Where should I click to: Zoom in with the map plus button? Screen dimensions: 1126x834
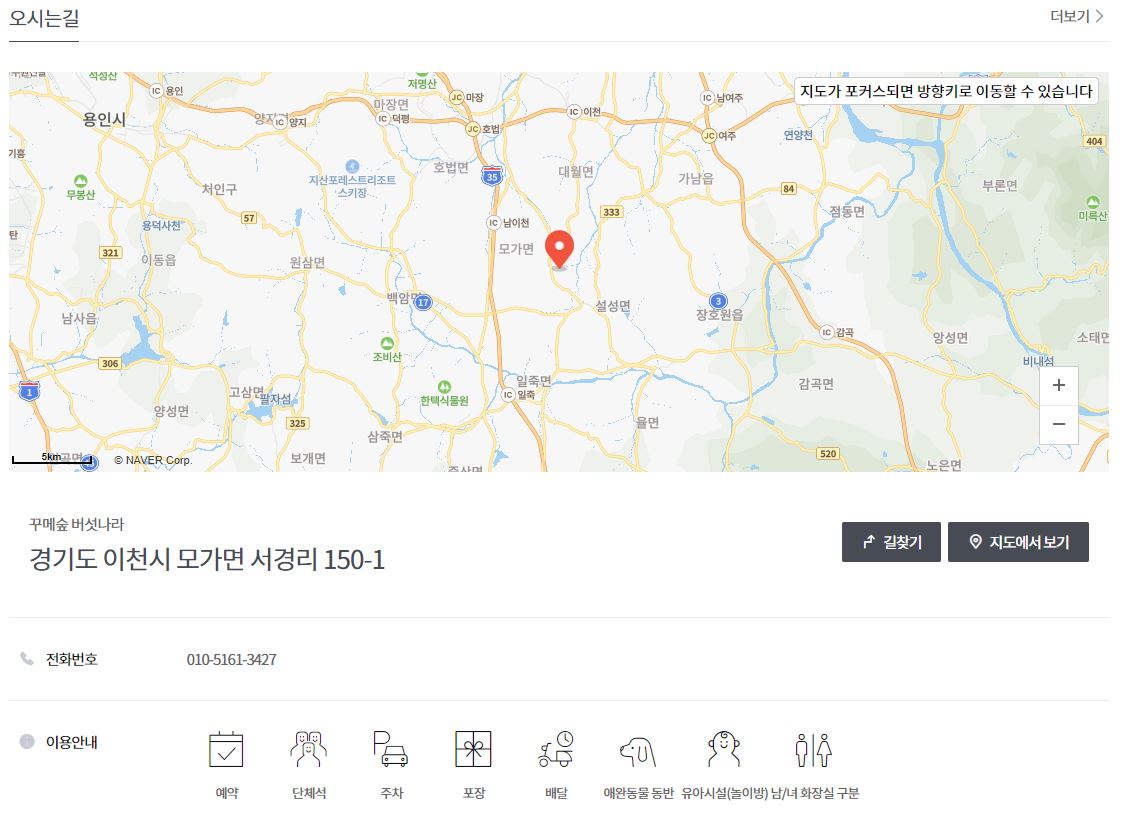coord(1058,385)
